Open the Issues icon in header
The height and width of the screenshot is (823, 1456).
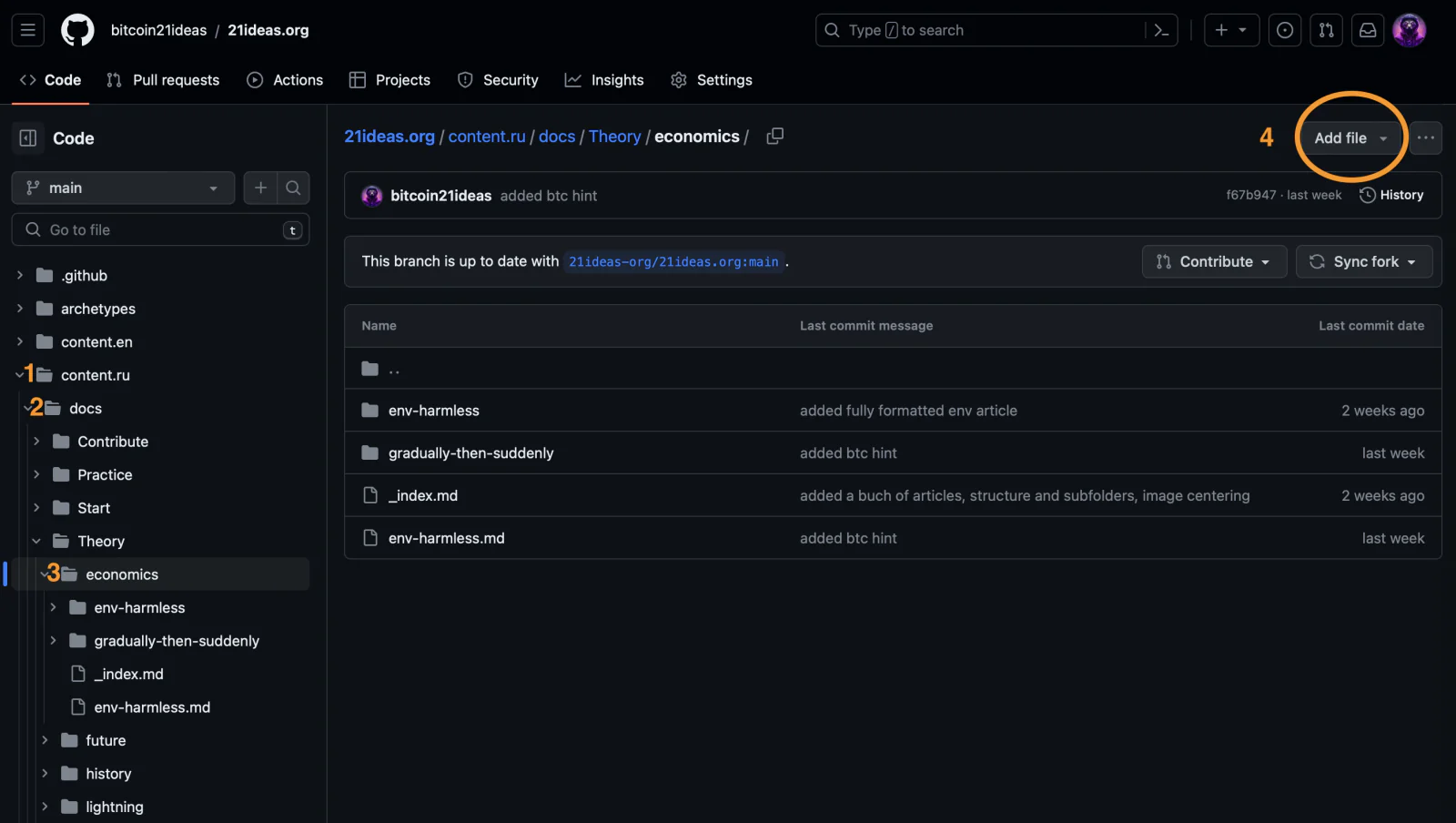[1285, 30]
